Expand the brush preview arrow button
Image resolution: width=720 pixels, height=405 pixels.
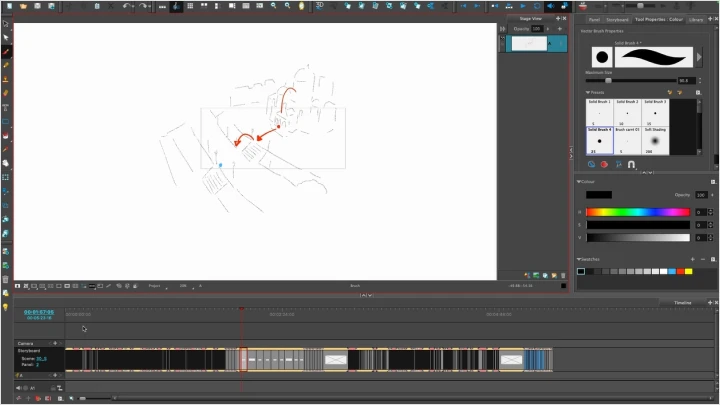[699, 57]
